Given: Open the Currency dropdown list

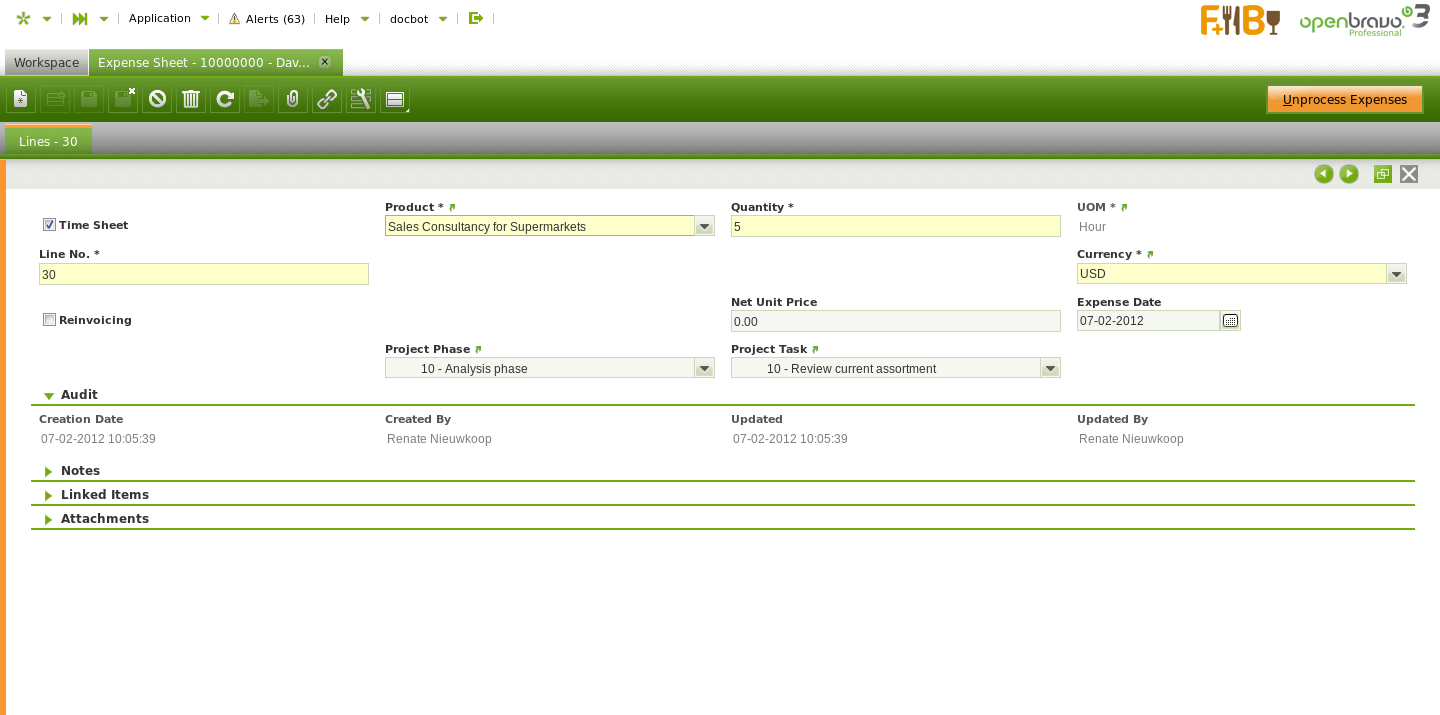Looking at the screenshot, I should [1396, 274].
